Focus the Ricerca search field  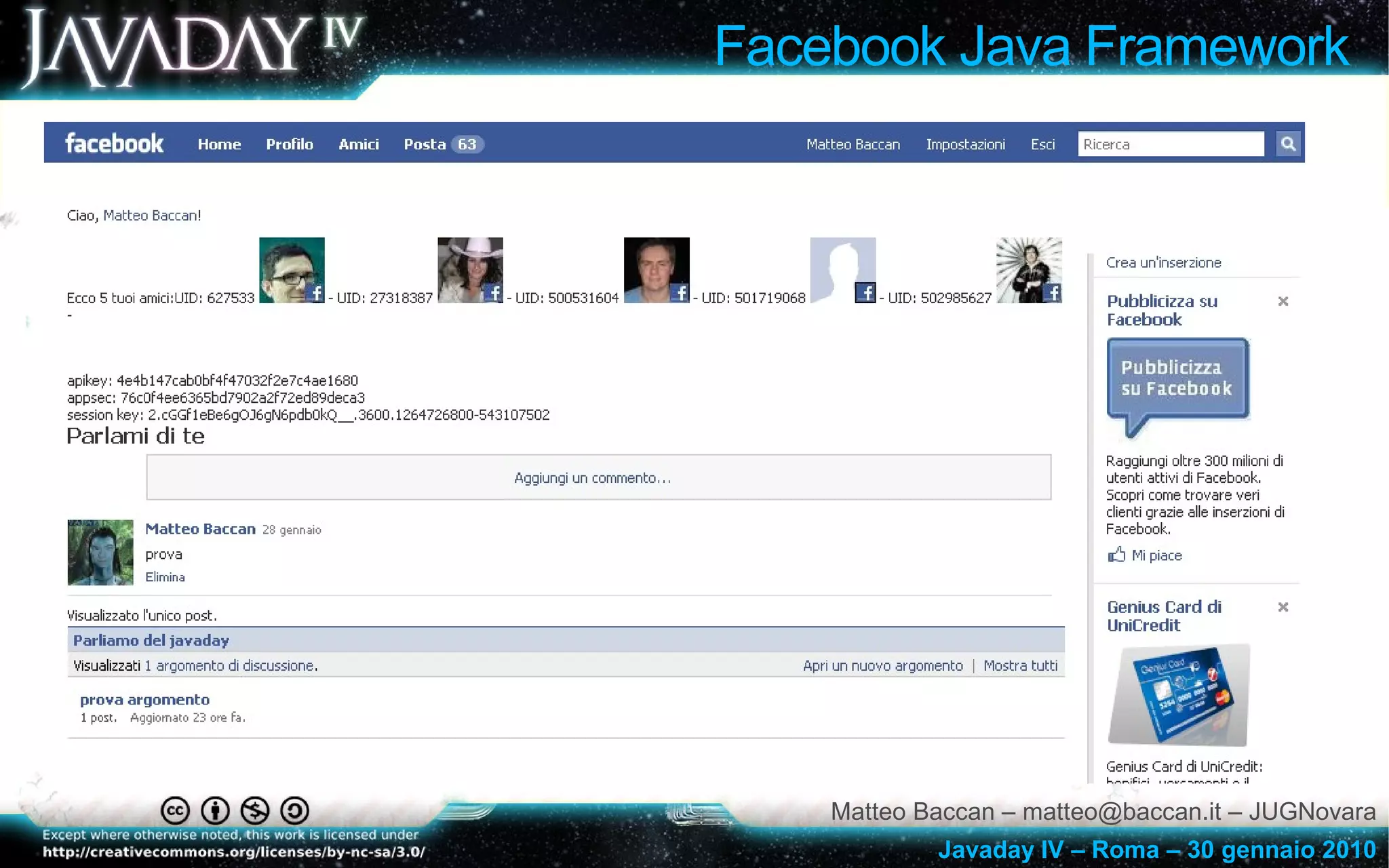(x=1171, y=144)
